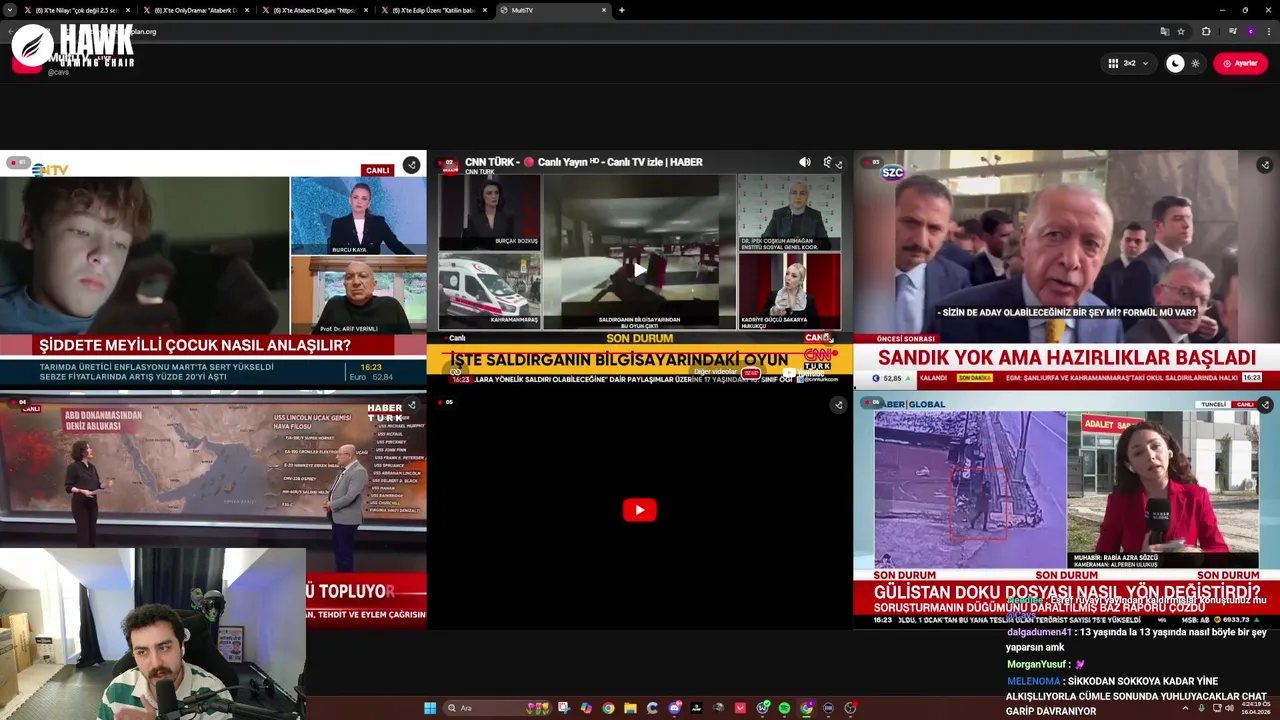
Task: Show hidden system tray icons chevron
Action: (x=1185, y=708)
